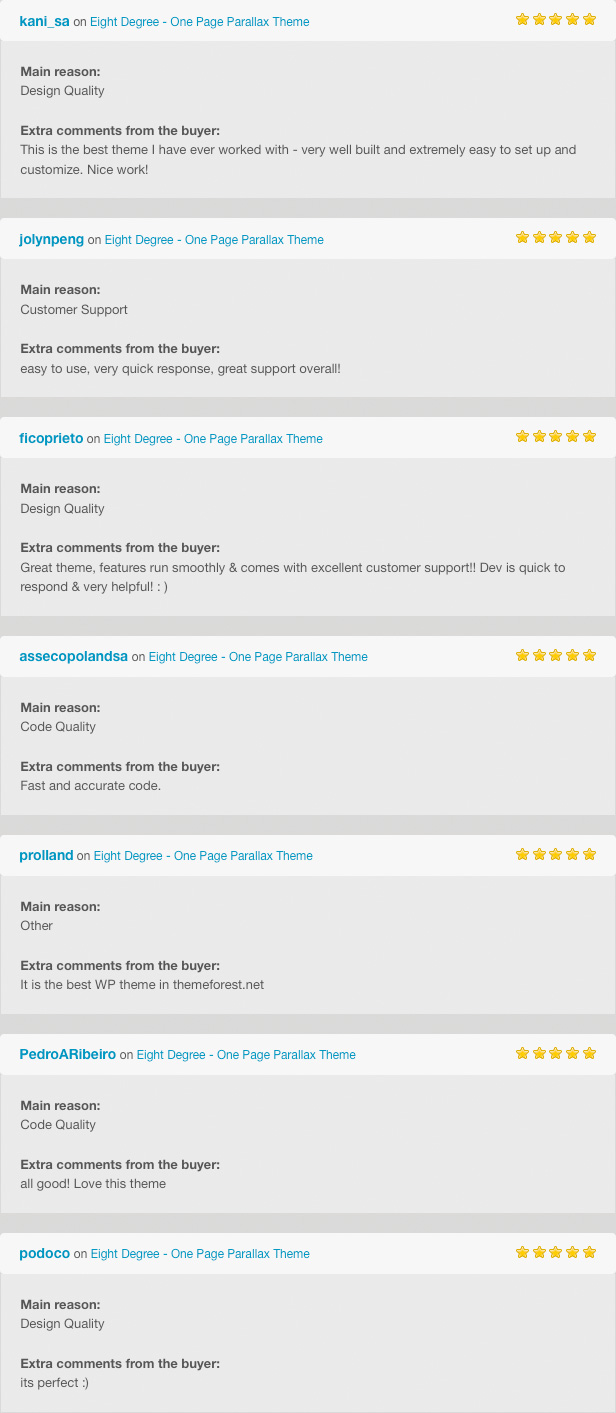Open Eight Degree theme link in kani_sa's review
Image resolution: width=616 pixels, height=1413 pixels.
pos(199,21)
